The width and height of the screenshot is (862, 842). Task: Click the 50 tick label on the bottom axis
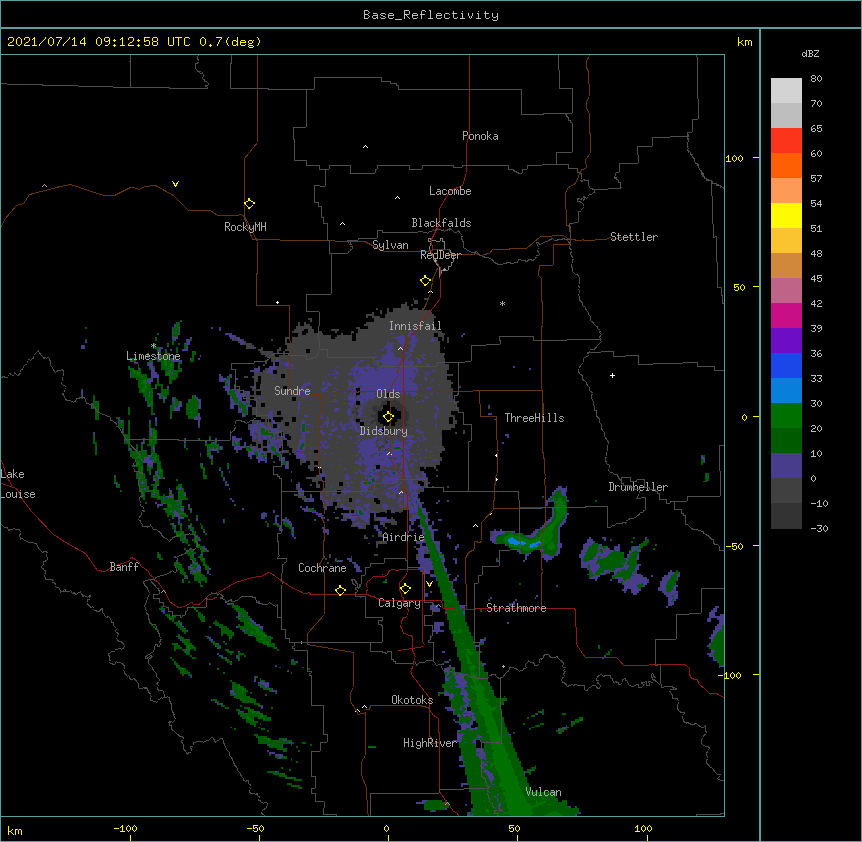pyautogui.click(x=514, y=829)
